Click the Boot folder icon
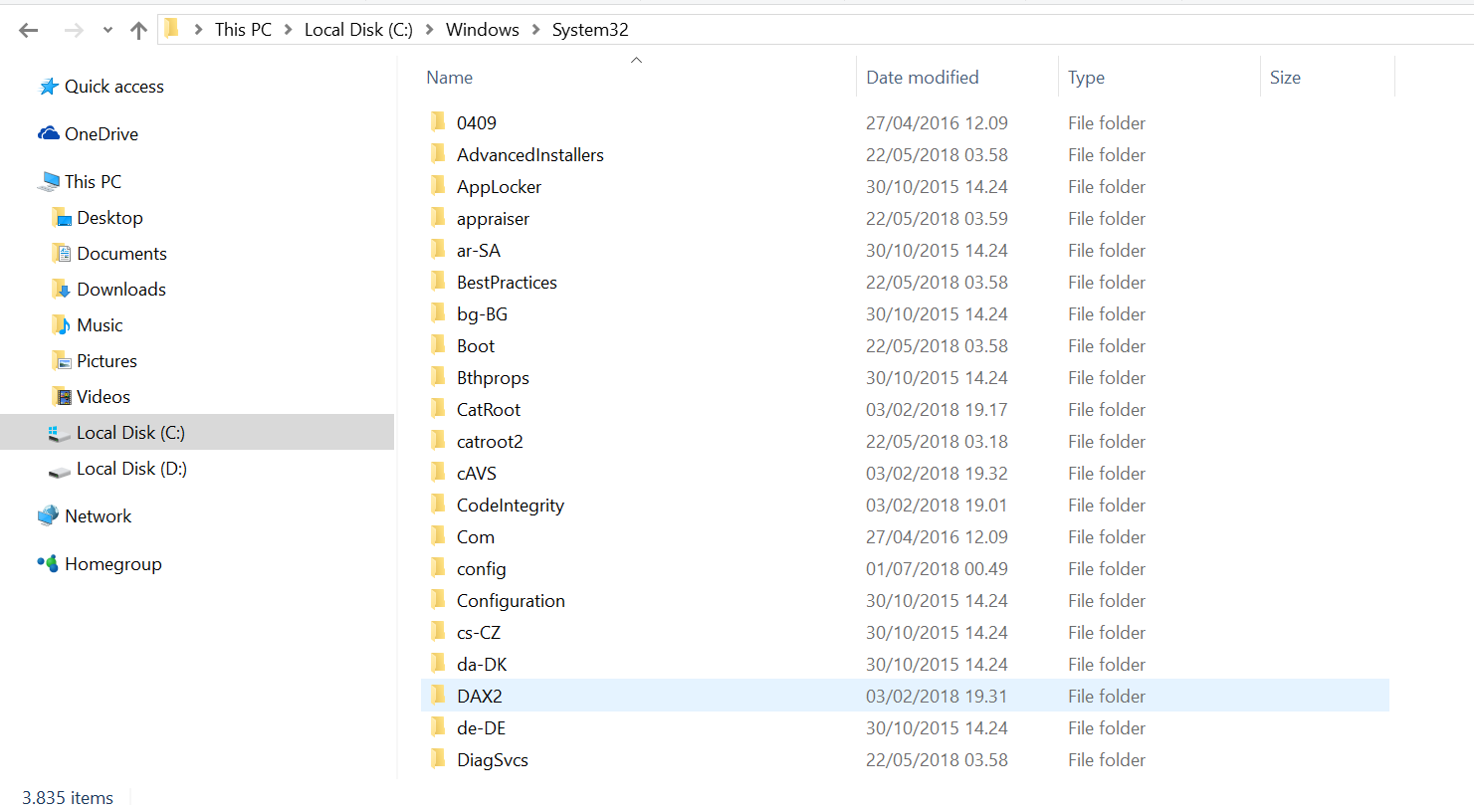The width and height of the screenshot is (1474, 812). (439, 344)
